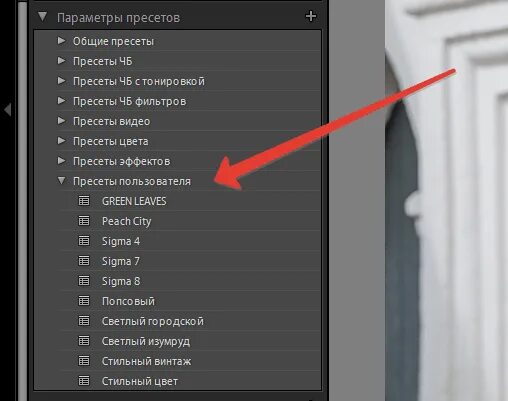Apply the Светлый городской preset

[x=153, y=321]
